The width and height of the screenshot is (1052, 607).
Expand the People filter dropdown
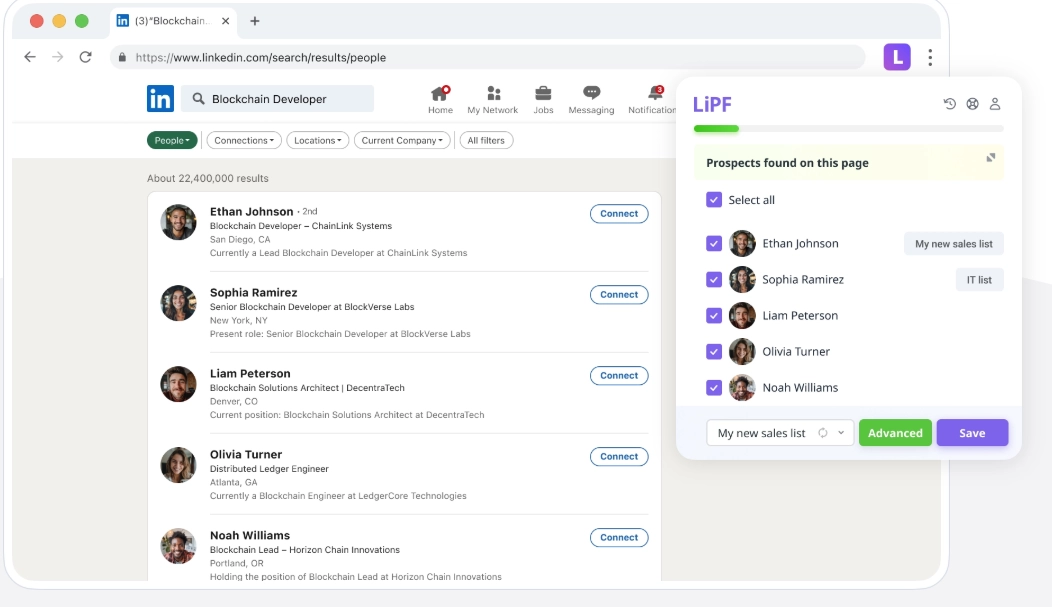(172, 140)
